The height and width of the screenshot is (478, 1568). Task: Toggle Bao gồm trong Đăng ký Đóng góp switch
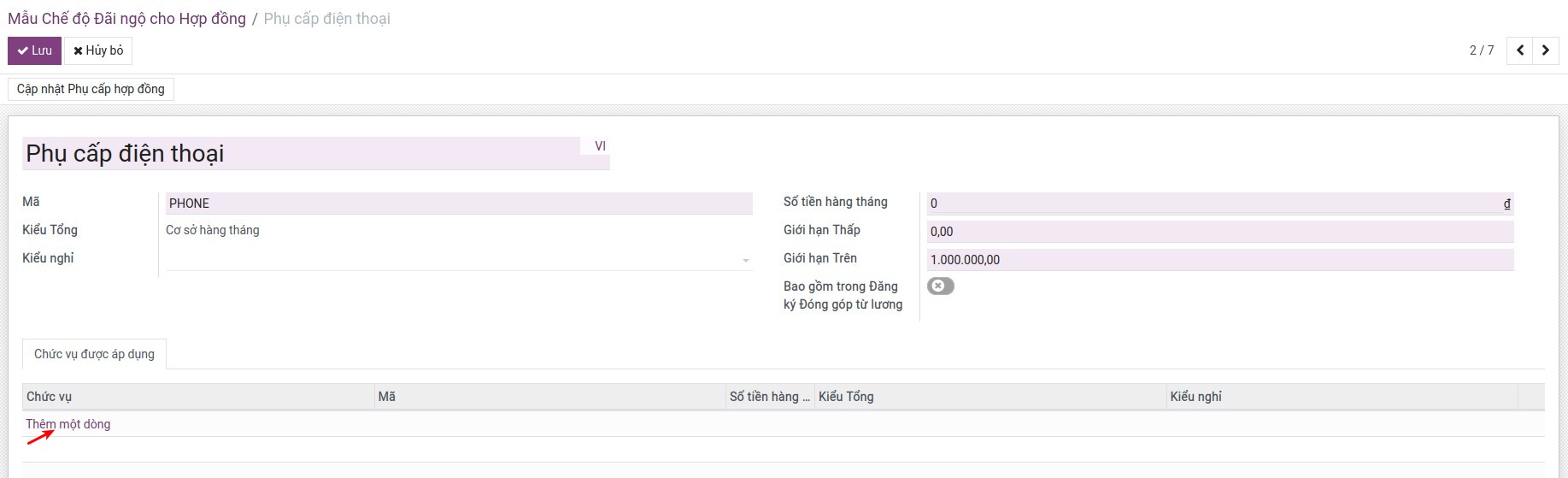coord(940,286)
